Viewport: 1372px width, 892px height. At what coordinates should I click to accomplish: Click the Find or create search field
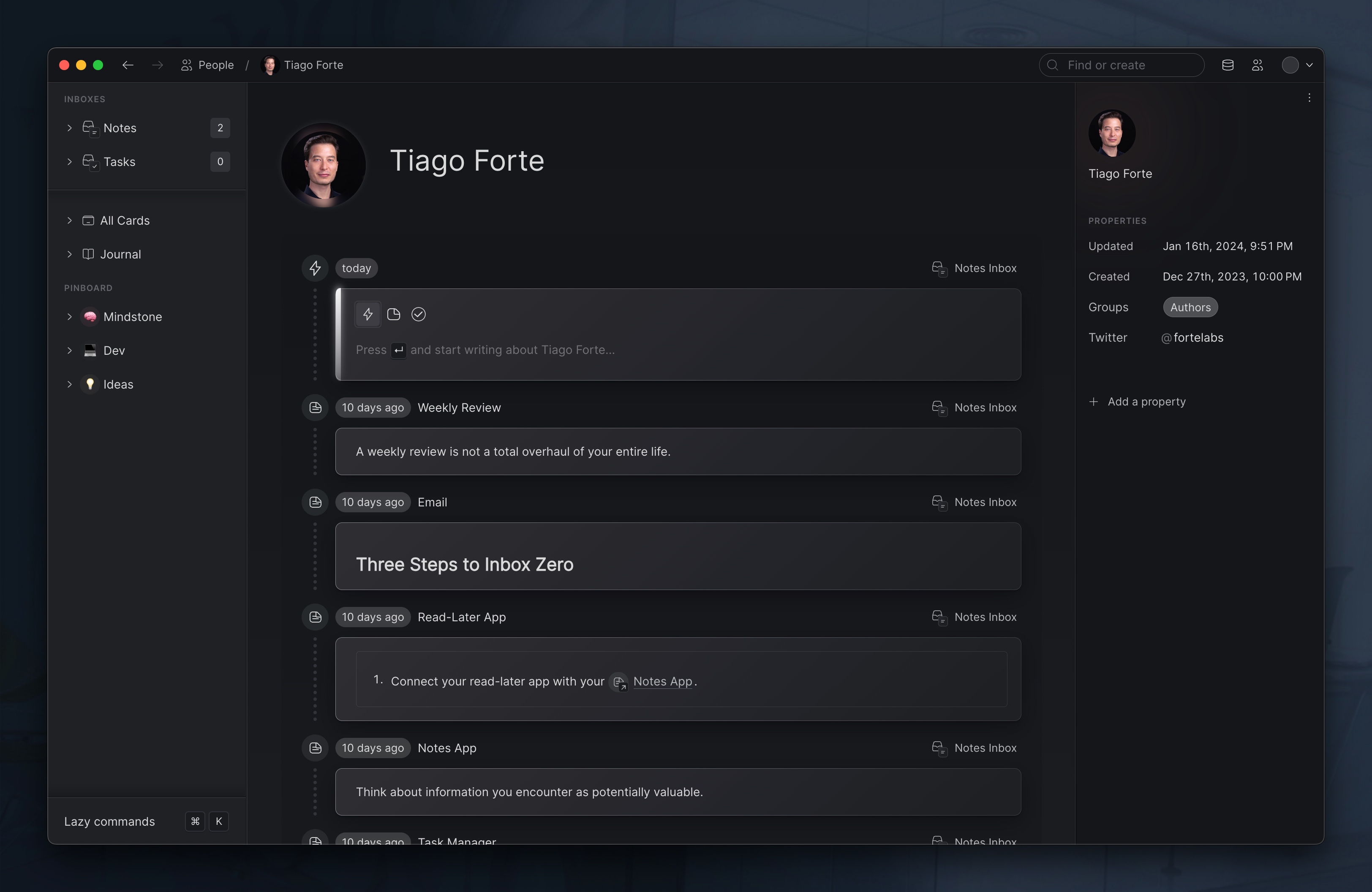click(x=1121, y=65)
